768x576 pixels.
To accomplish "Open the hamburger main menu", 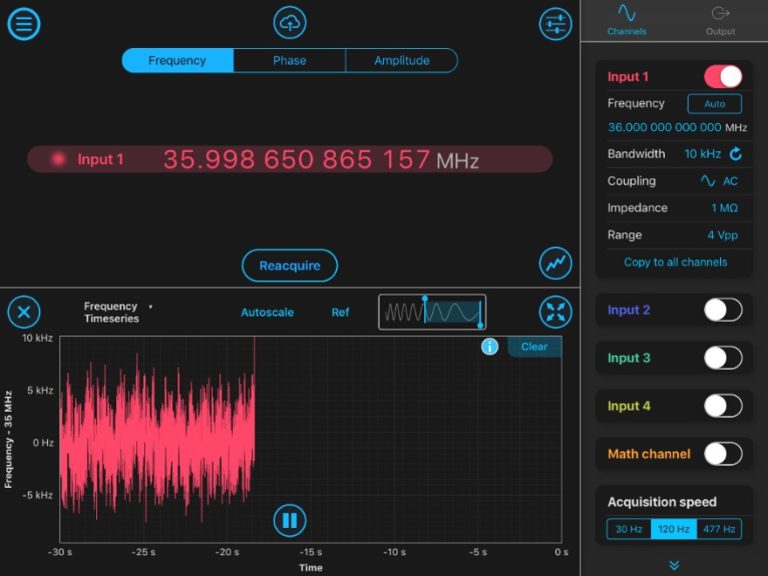I will point(24,23).
